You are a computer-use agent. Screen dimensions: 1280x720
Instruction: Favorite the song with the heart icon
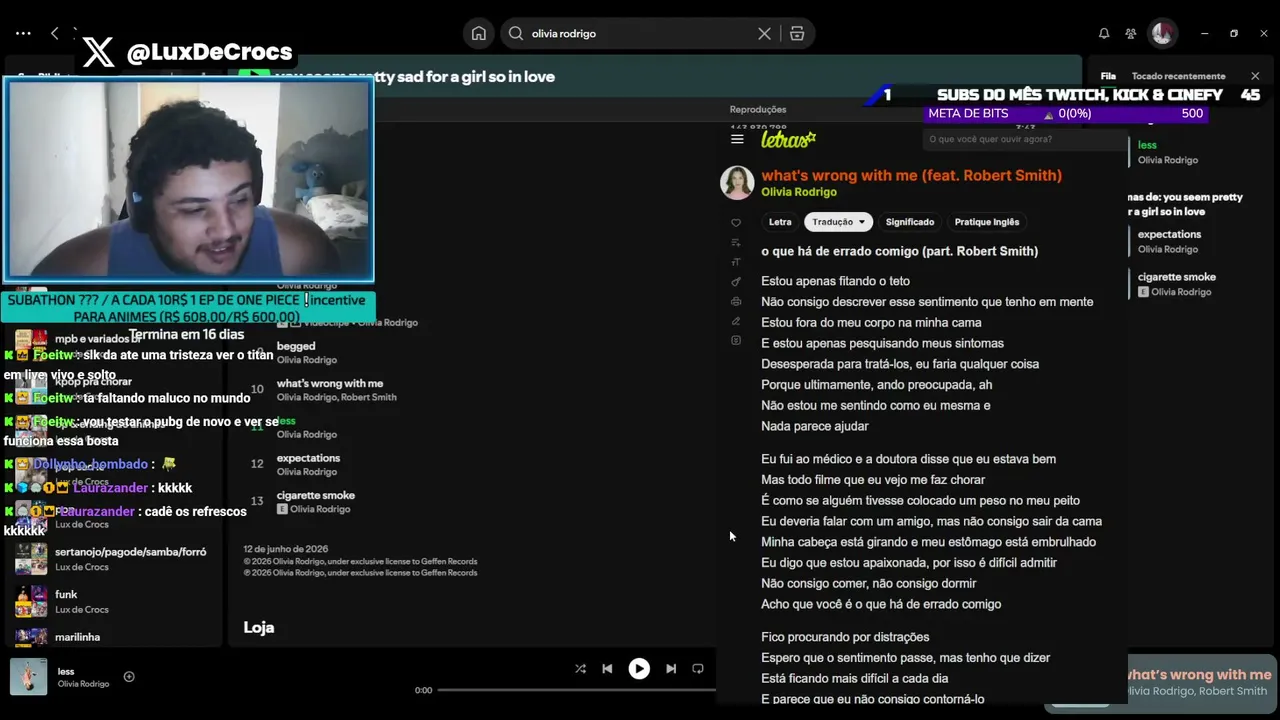coord(736,222)
